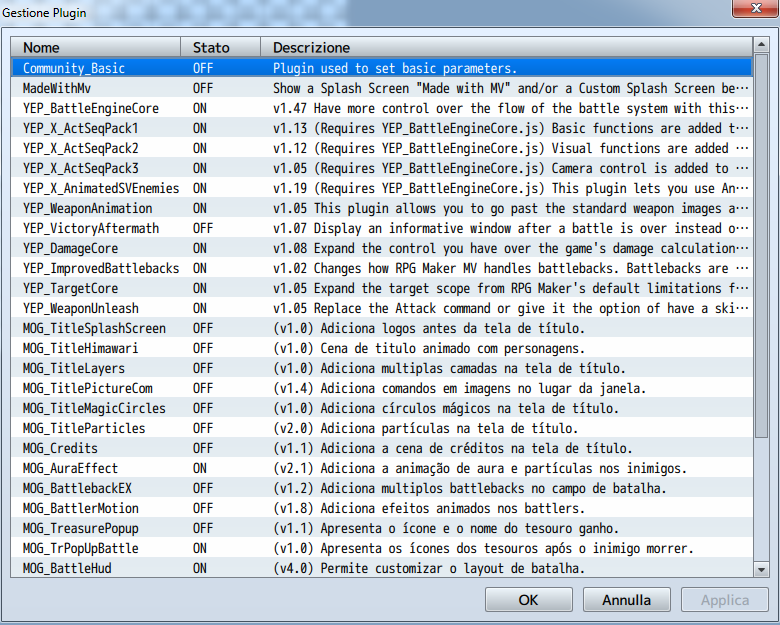Select the Community_Basic plugin row
The height and width of the screenshot is (625, 780).
point(382,68)
